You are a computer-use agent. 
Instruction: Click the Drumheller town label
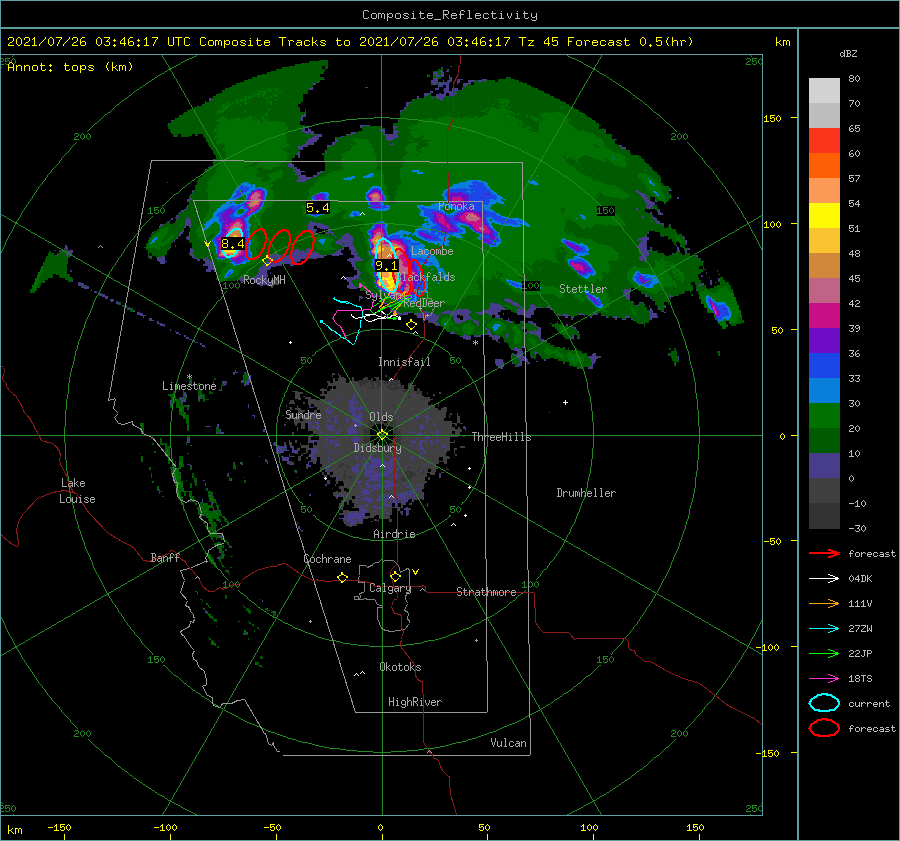[586, 493]
